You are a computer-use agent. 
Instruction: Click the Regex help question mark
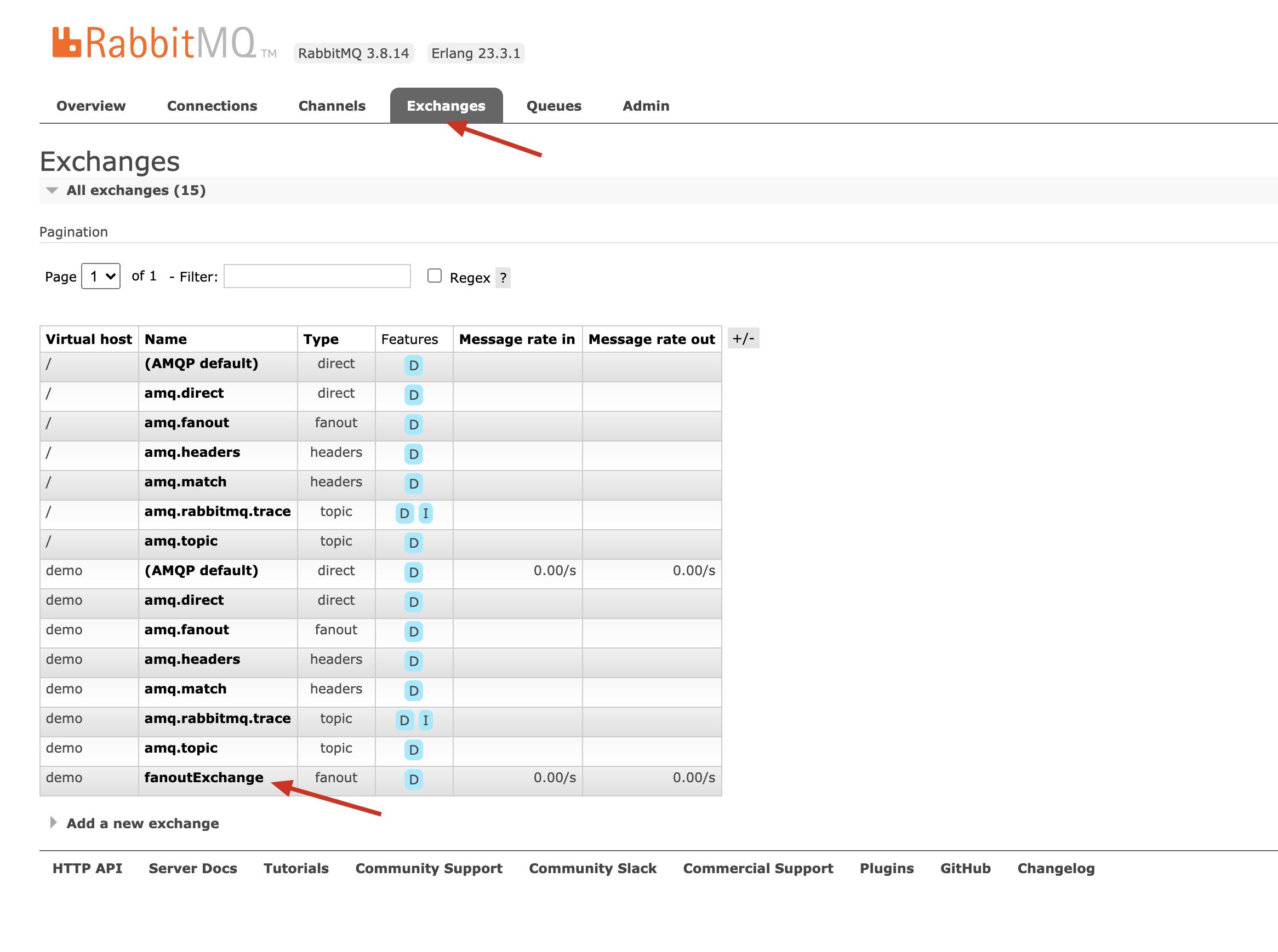click(x=503, y=278)
